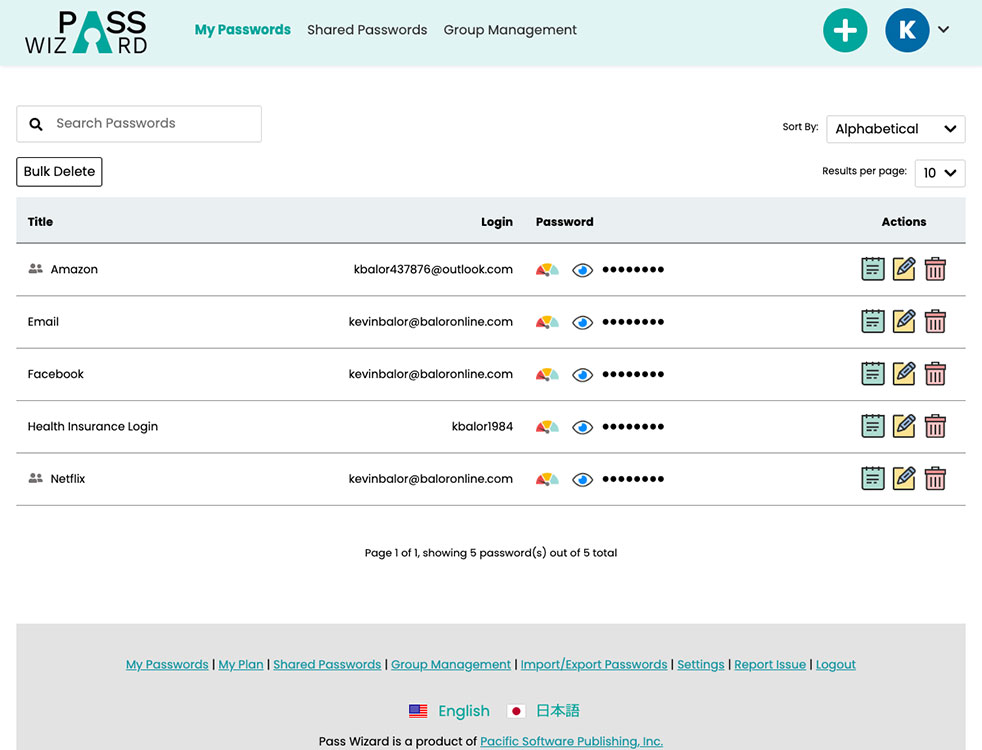Screen dimensions: 982x750
Task: Open footer Shared Passwords link
Action: [x=327, y=664]
